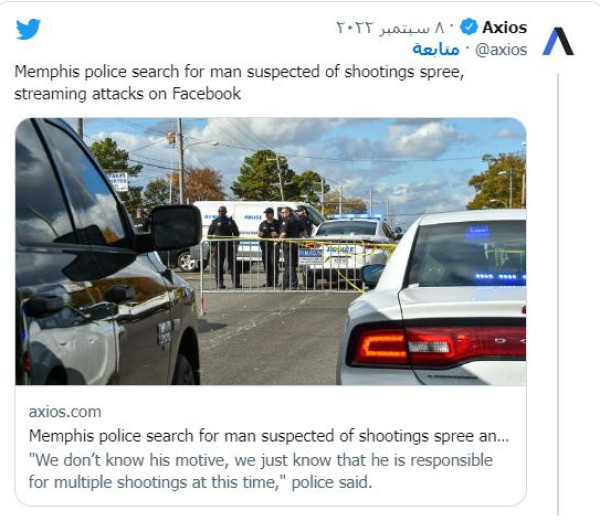600x521 pixels.
Task: Open the axios.com domain link
Action: [x=64, y=412]
